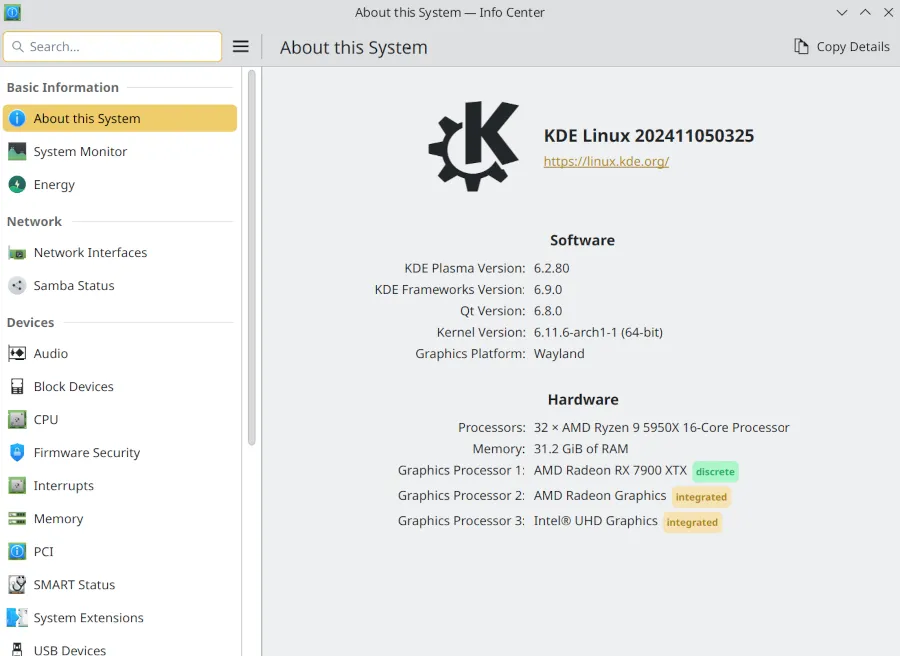
Task: Open the CPU page label
Action: 46,420
